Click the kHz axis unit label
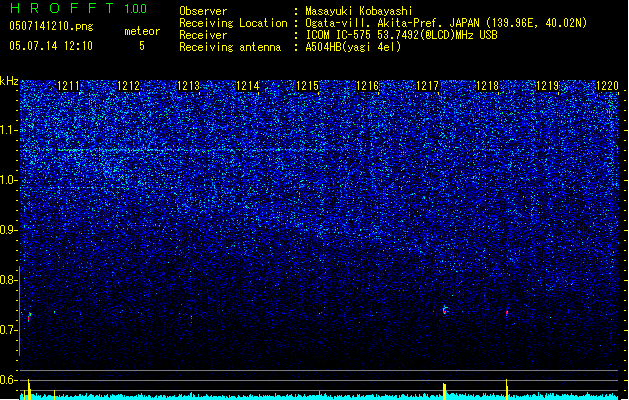The width and height of the screenshot is (629, 400). pyautogui.click(x=9, y=81)
